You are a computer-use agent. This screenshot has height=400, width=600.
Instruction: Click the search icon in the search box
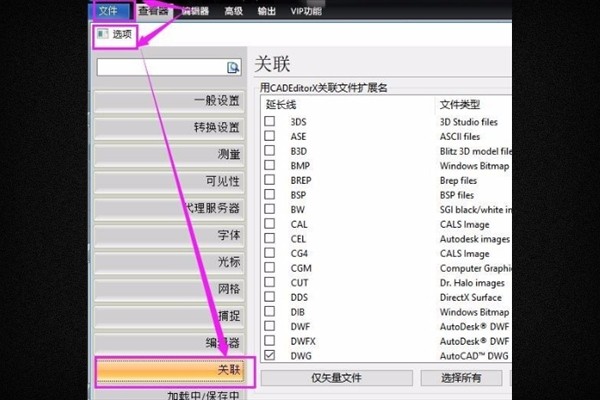(233, 67)
